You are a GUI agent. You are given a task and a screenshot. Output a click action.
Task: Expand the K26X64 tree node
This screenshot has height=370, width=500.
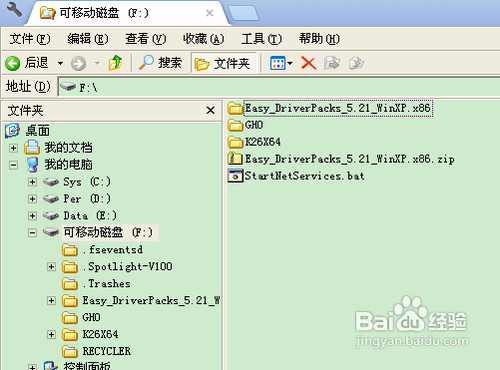click(x=51, y=334)
